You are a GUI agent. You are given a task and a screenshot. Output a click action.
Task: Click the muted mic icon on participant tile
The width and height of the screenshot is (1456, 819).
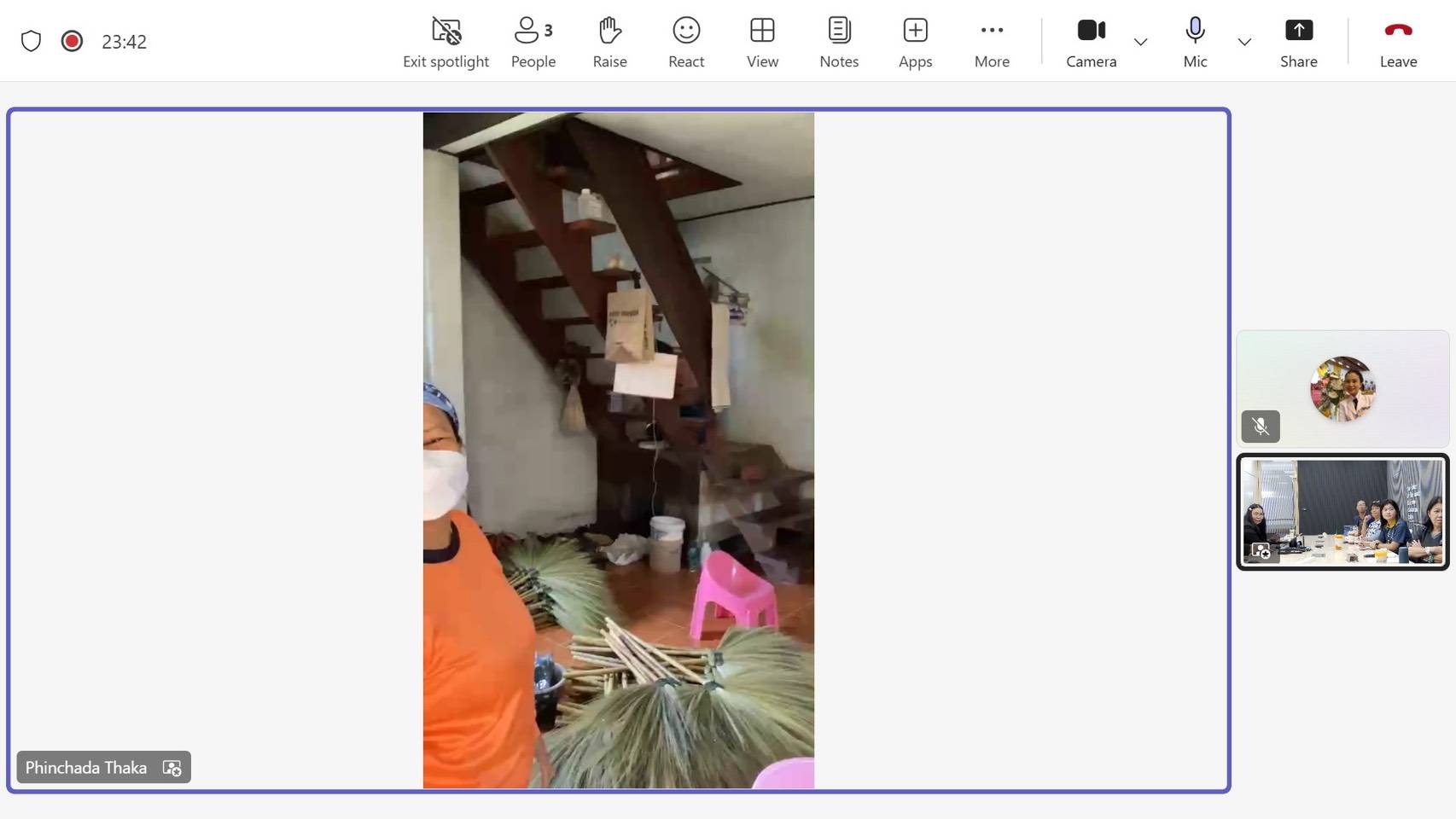(1261, 426)
